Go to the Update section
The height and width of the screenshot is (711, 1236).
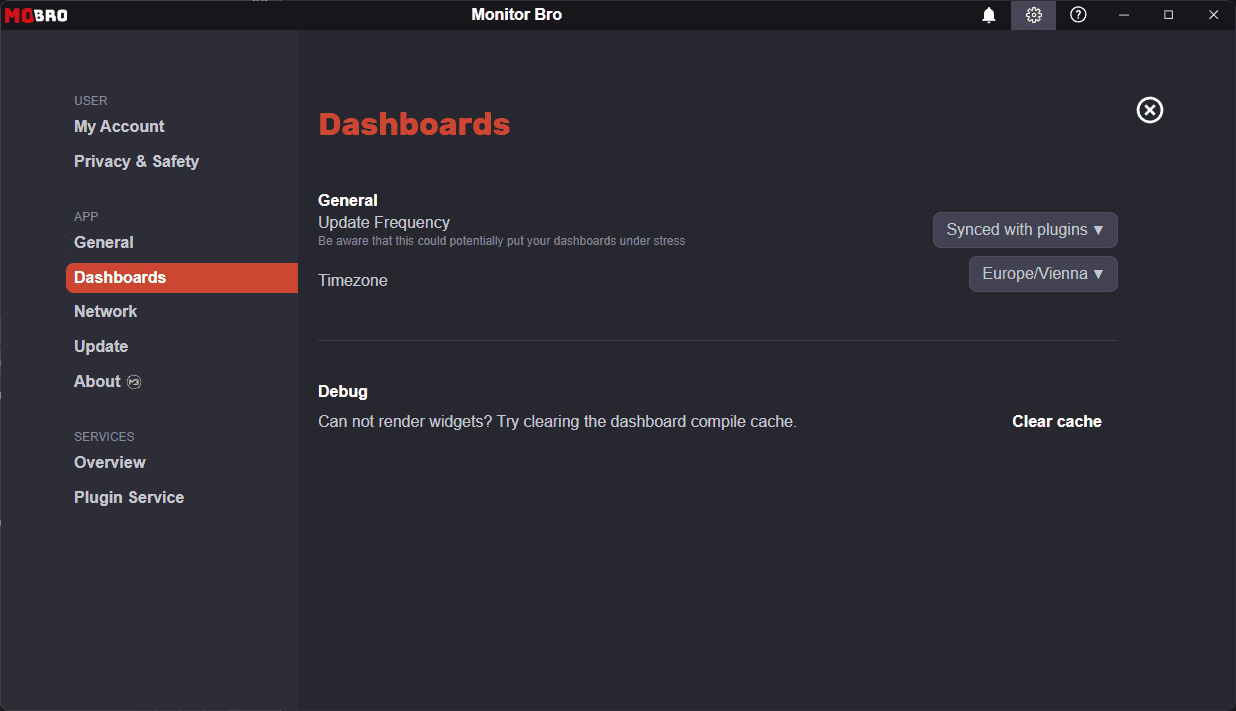tap(100, 346)
